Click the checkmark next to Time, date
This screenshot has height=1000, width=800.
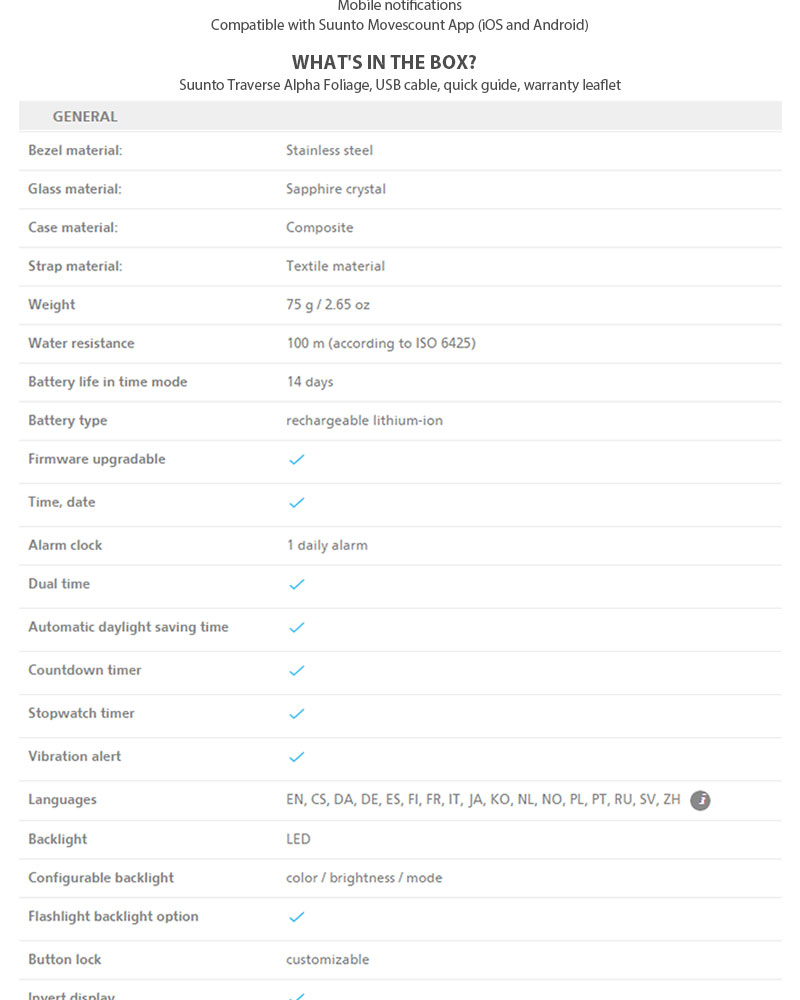(x=296, y=503)
